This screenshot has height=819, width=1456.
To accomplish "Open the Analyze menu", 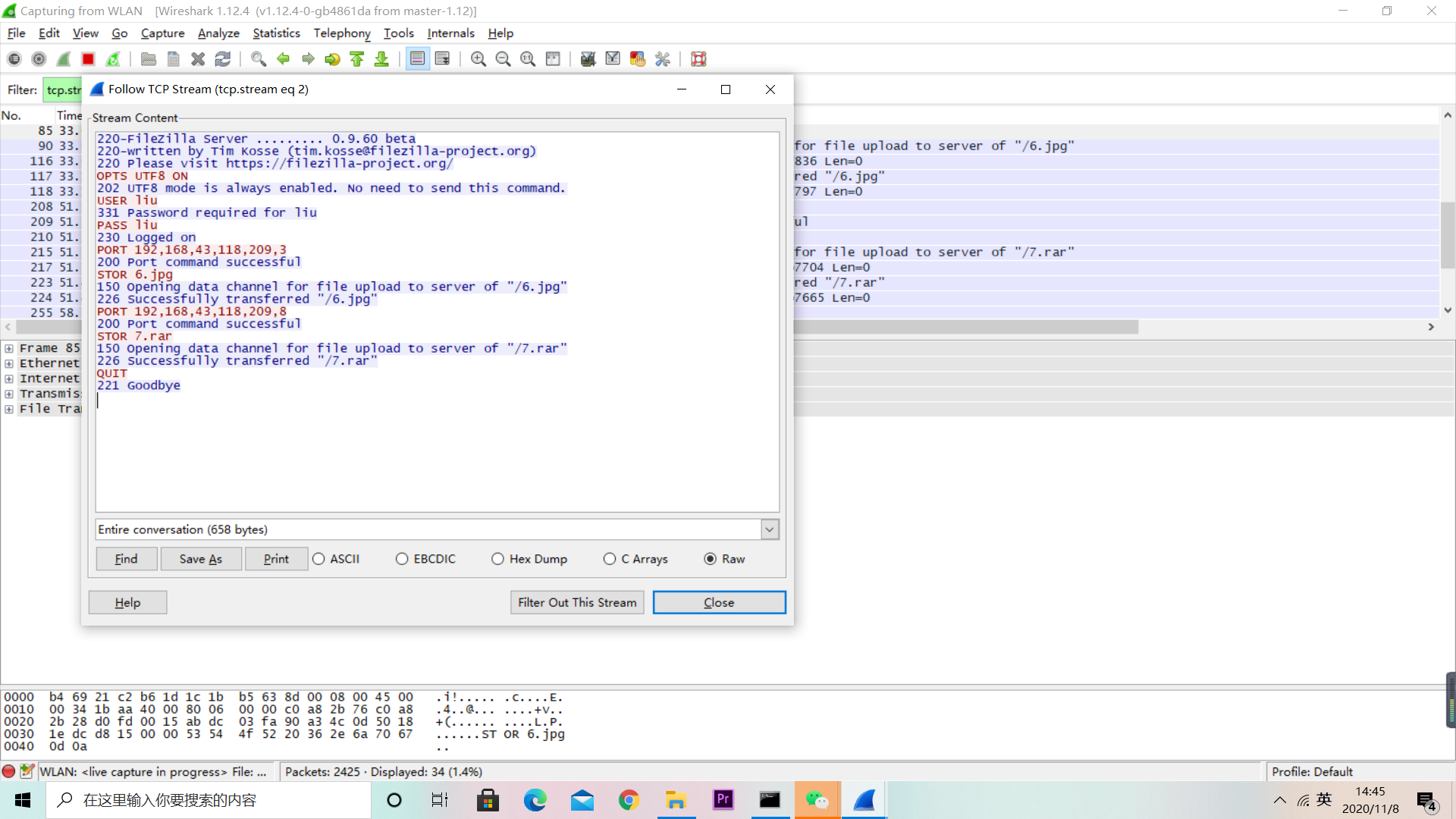I will click(x=218, y=33).
